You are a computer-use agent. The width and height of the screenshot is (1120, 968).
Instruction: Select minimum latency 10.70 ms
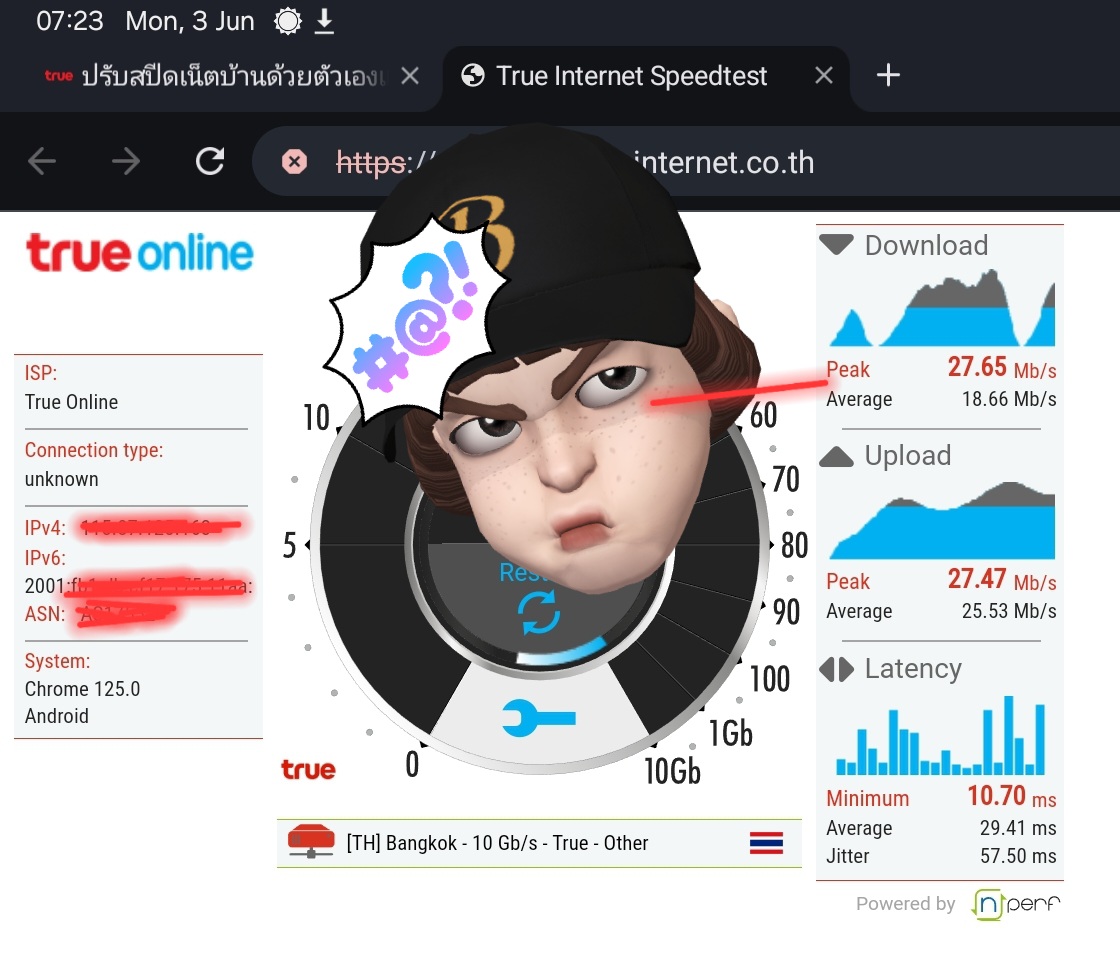point(1011,796)
